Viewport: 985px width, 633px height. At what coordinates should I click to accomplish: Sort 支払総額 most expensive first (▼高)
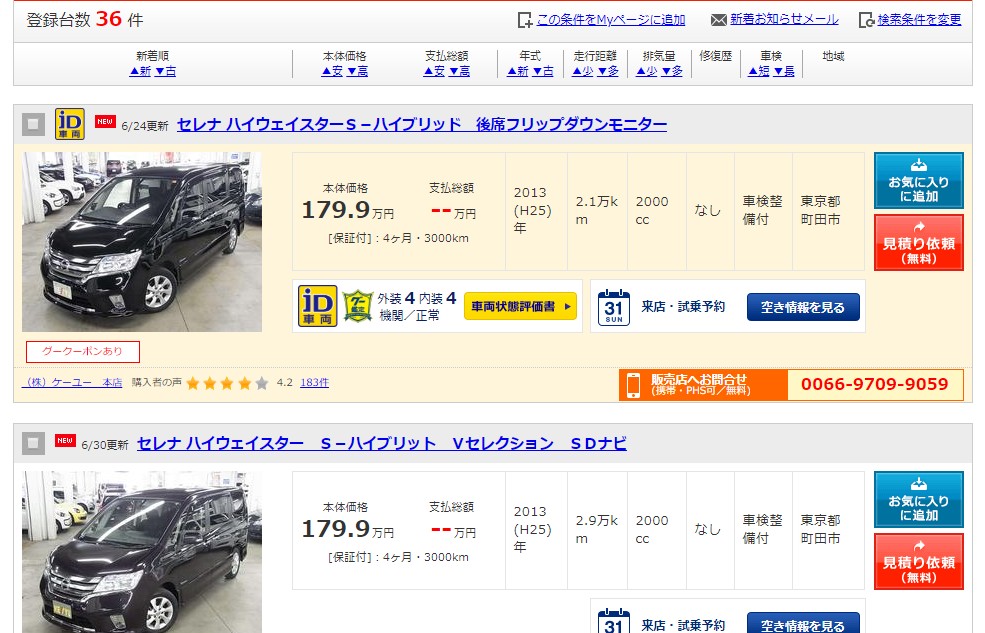[460, 71]
